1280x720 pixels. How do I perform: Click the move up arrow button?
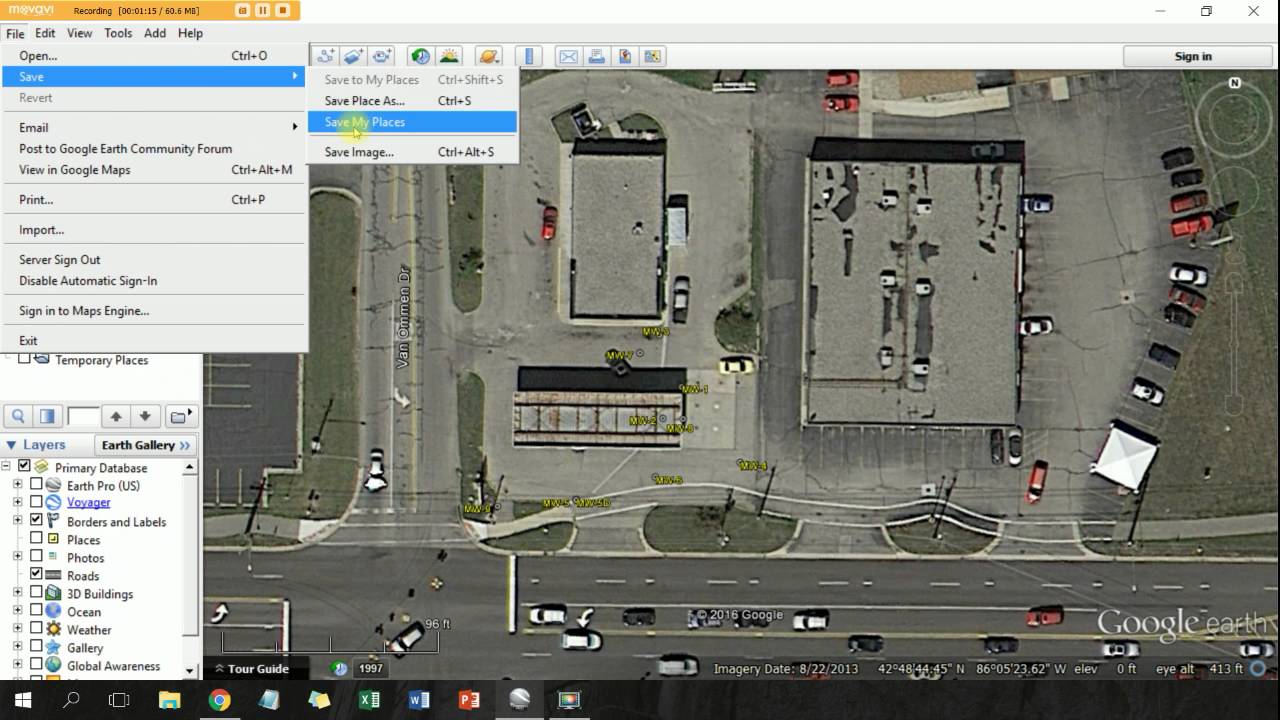click(116, 416)
